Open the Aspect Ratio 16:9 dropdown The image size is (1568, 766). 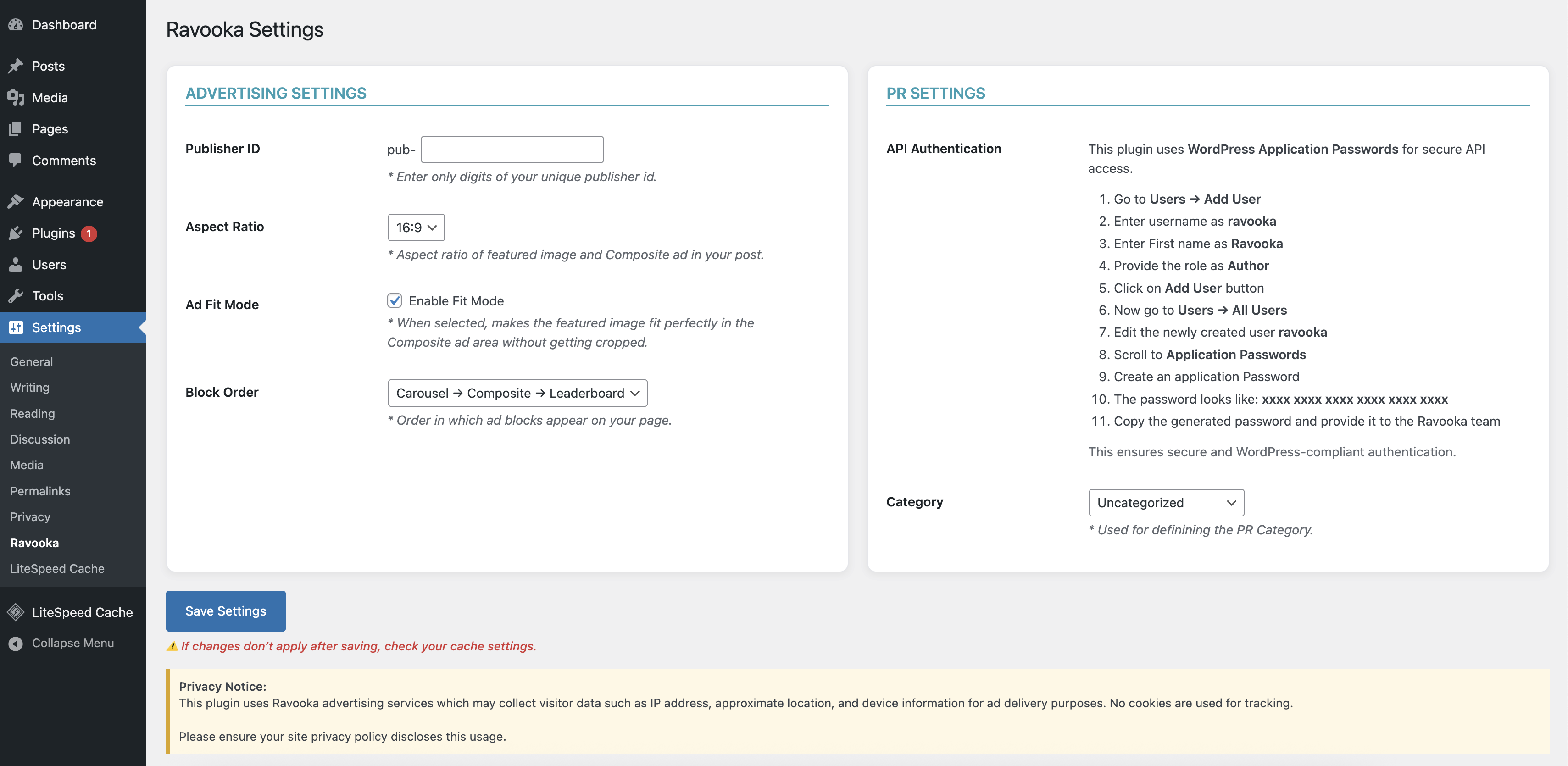tap(417, 228)
